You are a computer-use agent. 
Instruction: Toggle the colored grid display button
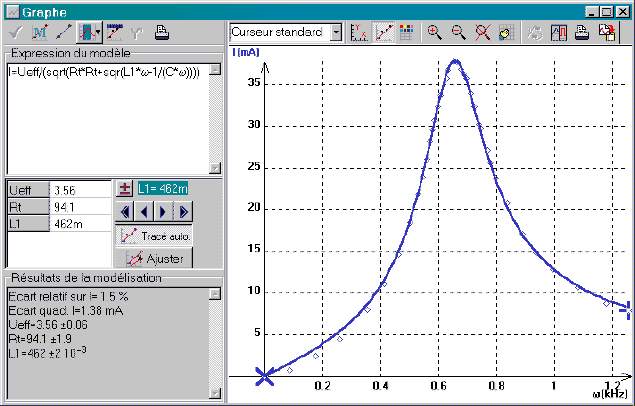point(407,32)
